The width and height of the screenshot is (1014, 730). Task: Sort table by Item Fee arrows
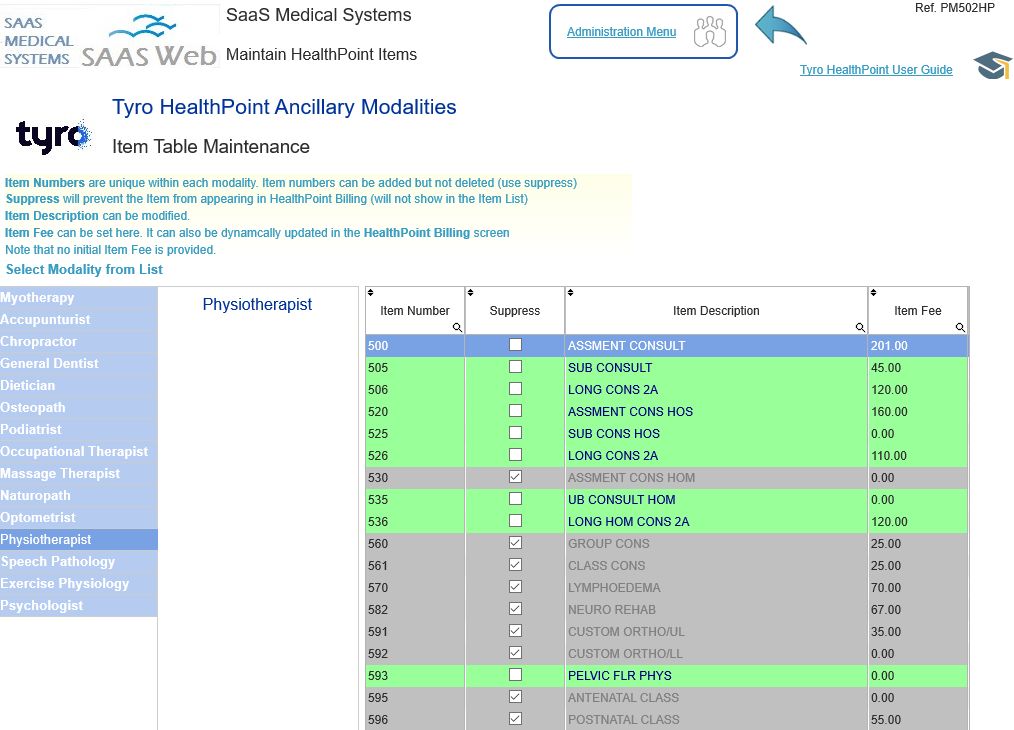874,293
